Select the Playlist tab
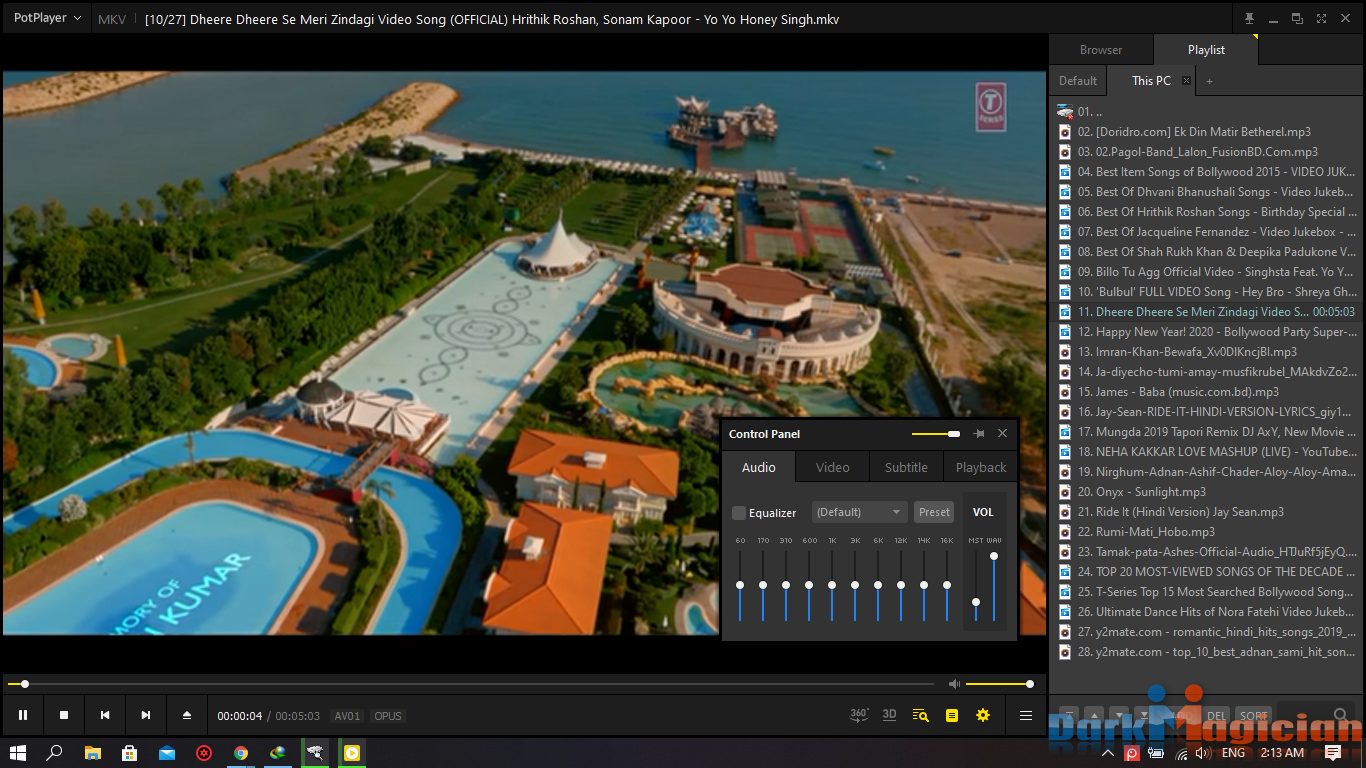 (x=1206, y=50)
